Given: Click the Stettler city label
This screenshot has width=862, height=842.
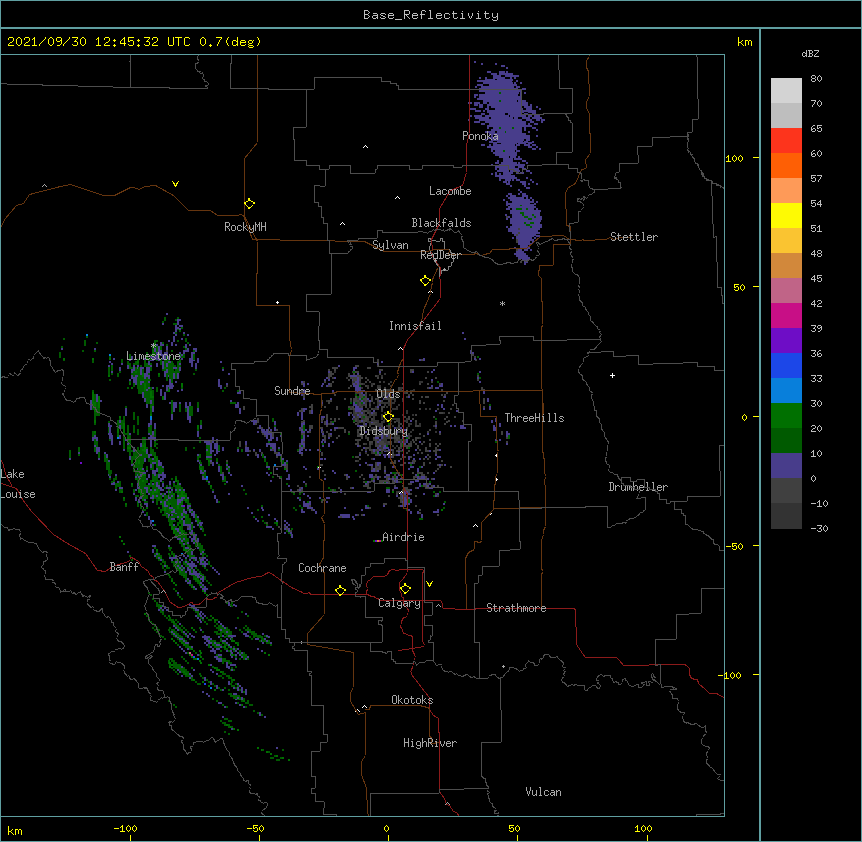Looking at the screenshot, I should pos(634,237).
